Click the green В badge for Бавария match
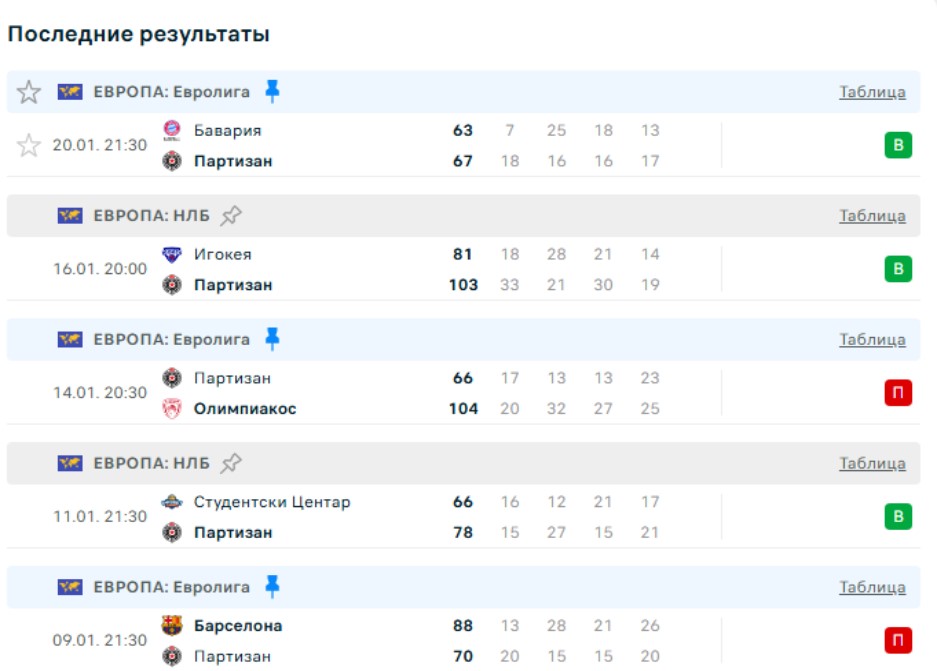This screenshot has width=937, height=671. [898, 146]
